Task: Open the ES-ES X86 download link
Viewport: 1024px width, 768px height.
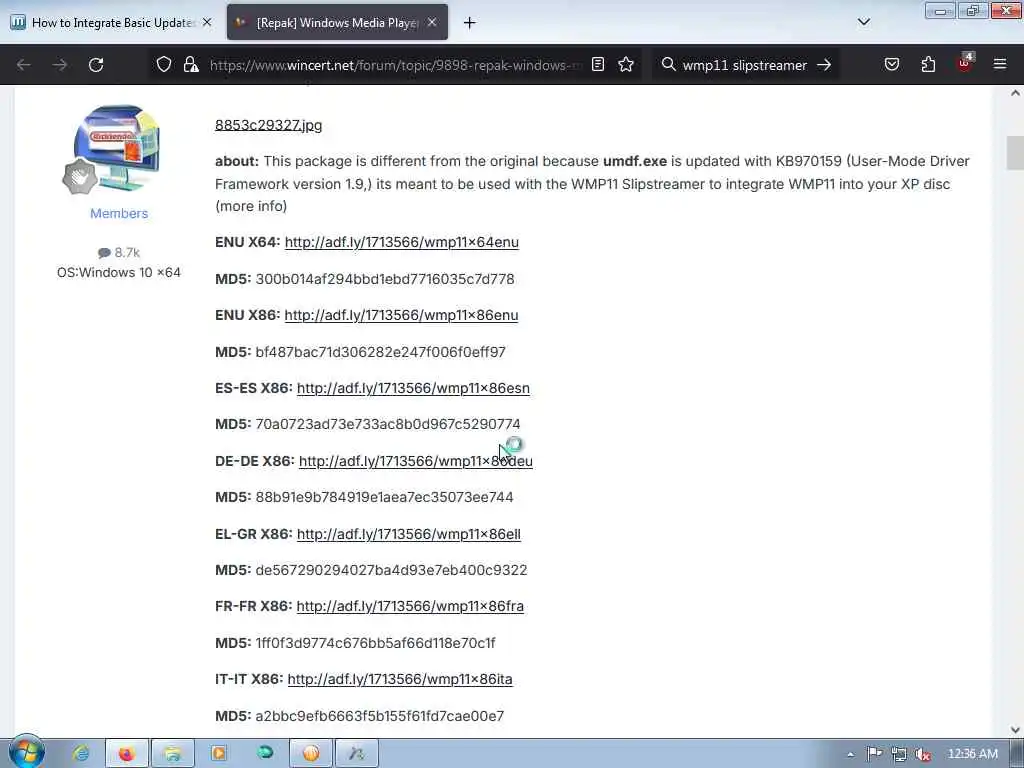Action: click(413, 388)
